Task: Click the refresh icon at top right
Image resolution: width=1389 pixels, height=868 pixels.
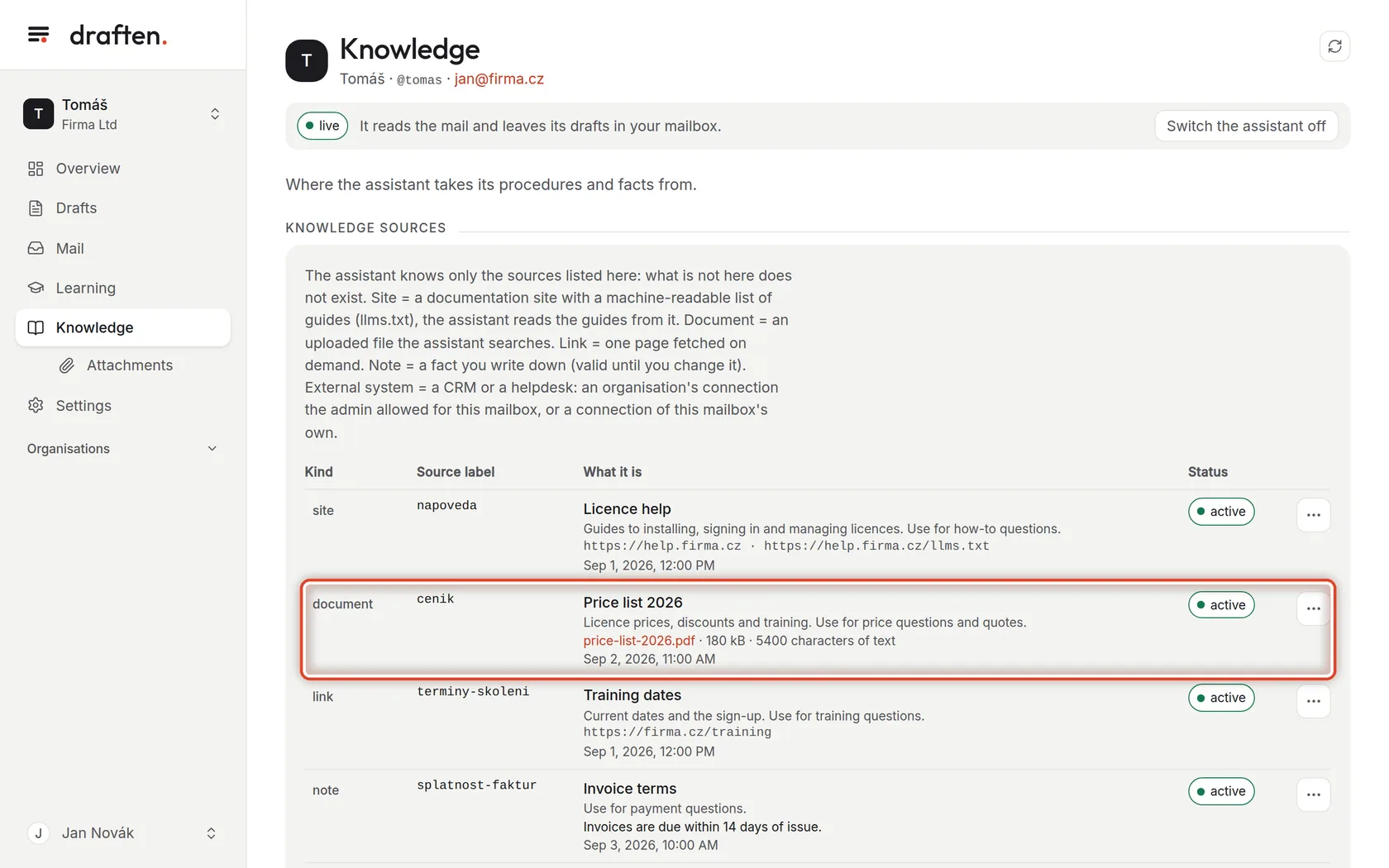Action: point(1334,46)
